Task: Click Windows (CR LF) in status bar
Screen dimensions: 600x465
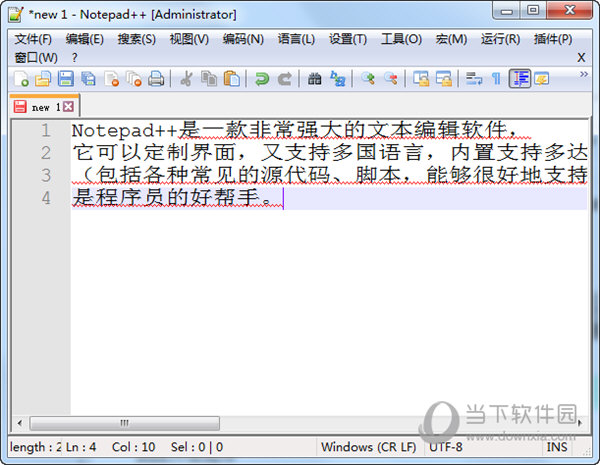Action: pos(368,447)
